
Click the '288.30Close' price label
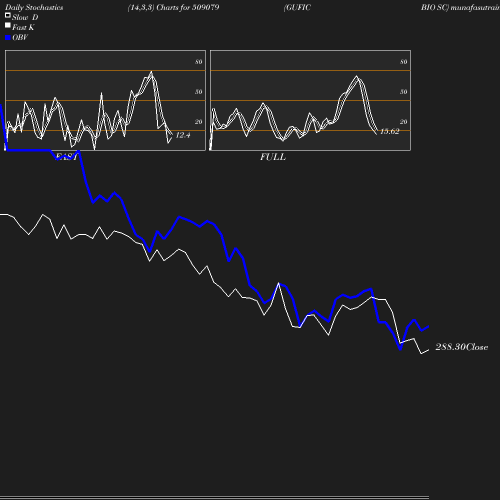tap(462, 347)
